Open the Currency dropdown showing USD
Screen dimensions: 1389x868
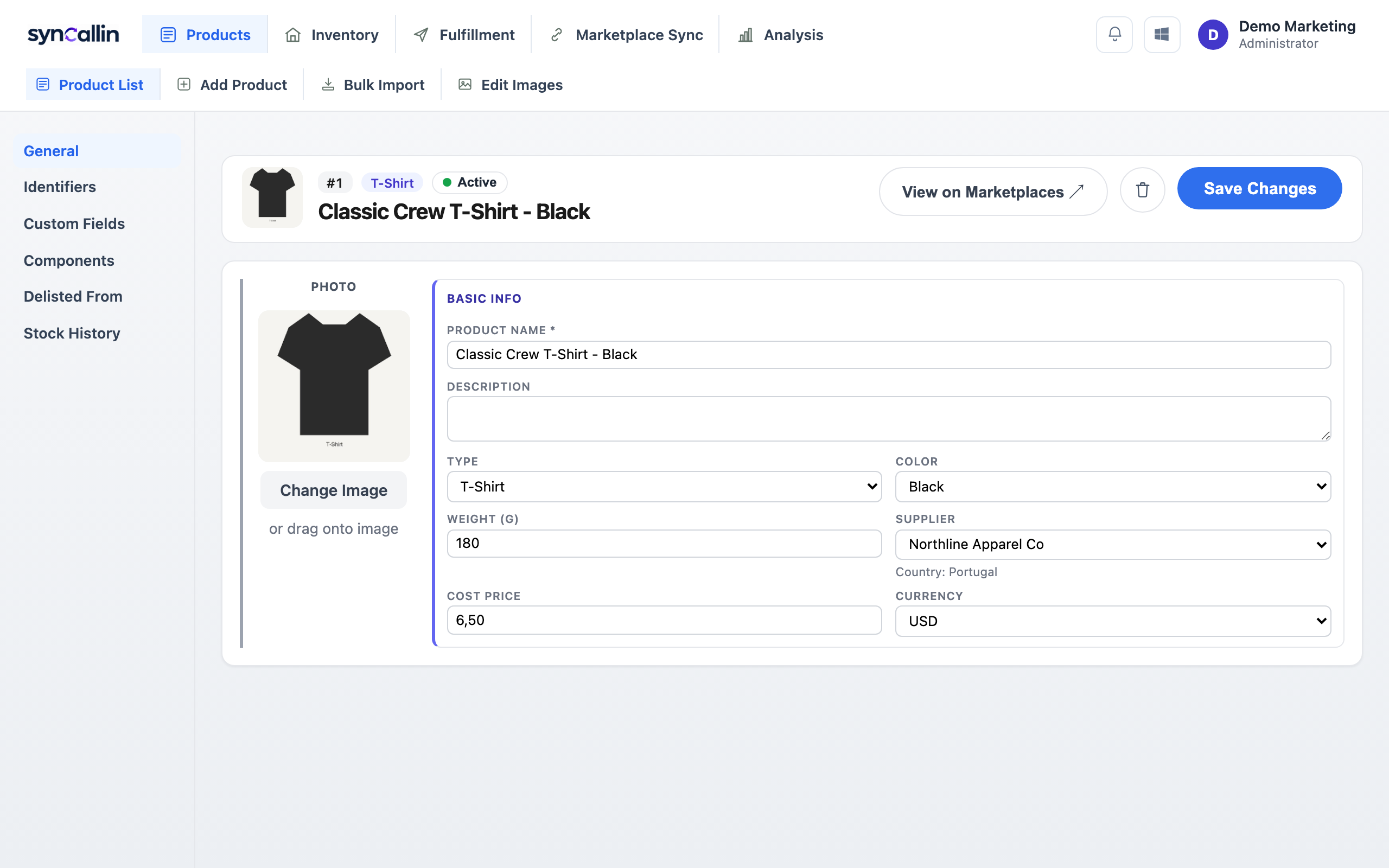coord(1113,621)
